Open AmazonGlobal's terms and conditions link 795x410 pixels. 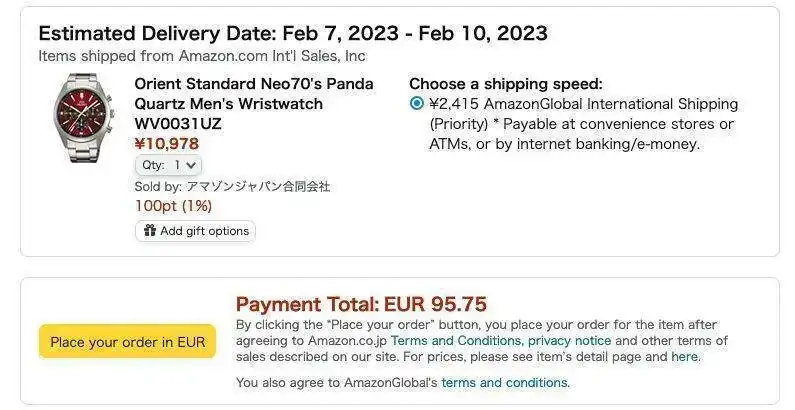click(x=504, y=383)
